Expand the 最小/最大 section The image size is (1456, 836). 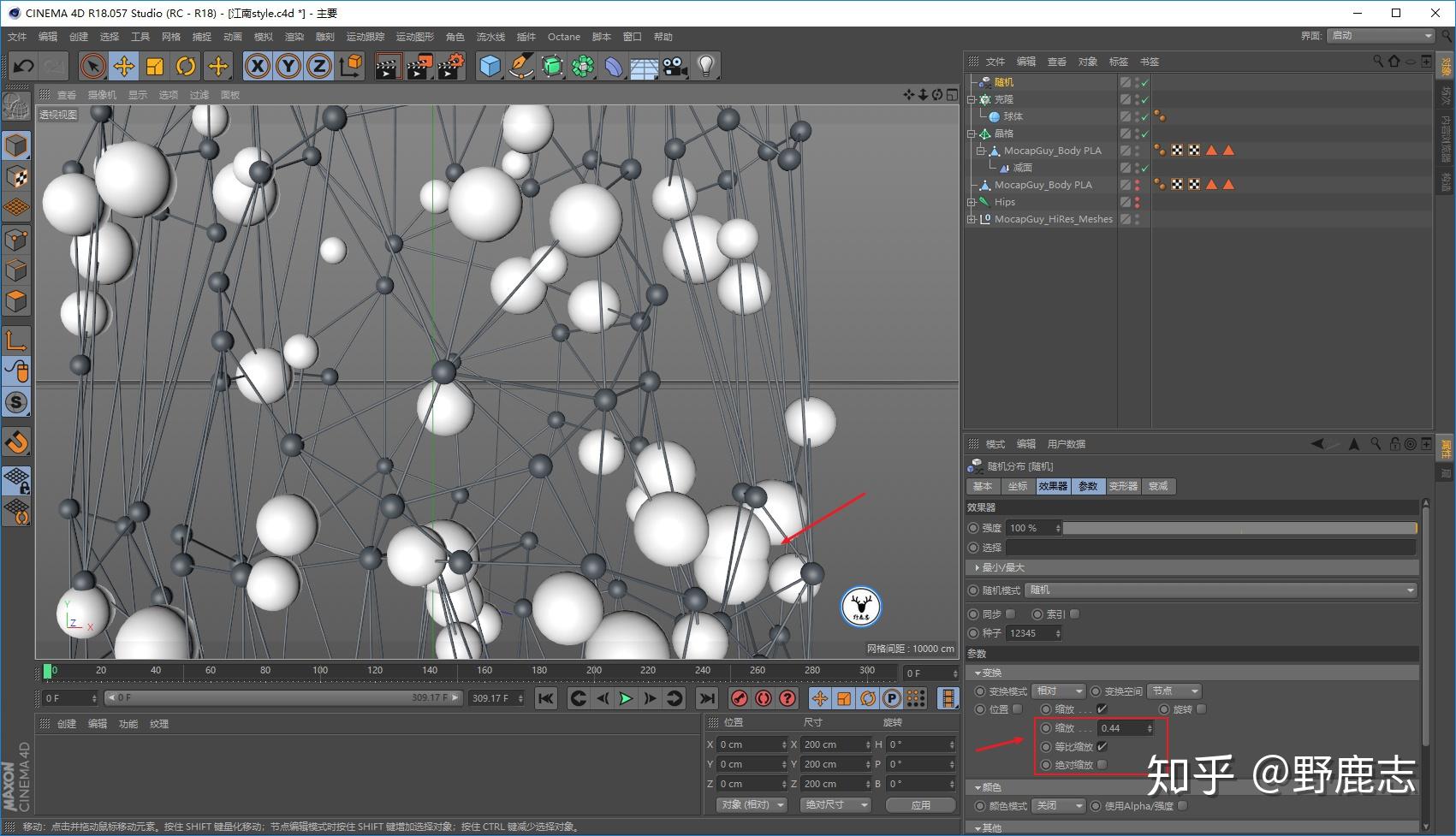point(1003,568)
